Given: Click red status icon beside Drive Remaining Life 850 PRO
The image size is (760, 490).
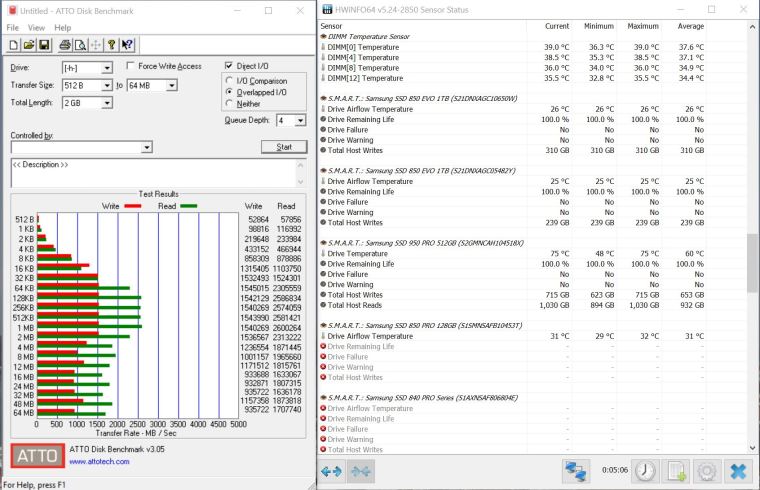Looking at the screenshot, I should [323, 347].
